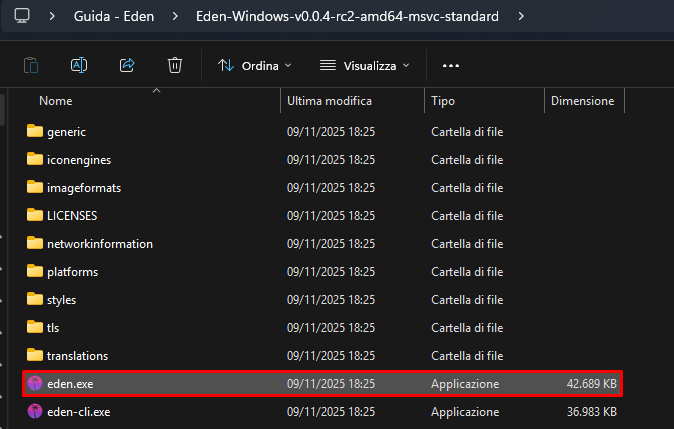The image size is (674, 429).
Task: Click the Share toolbar icon
Action: [x=127, y=65]
